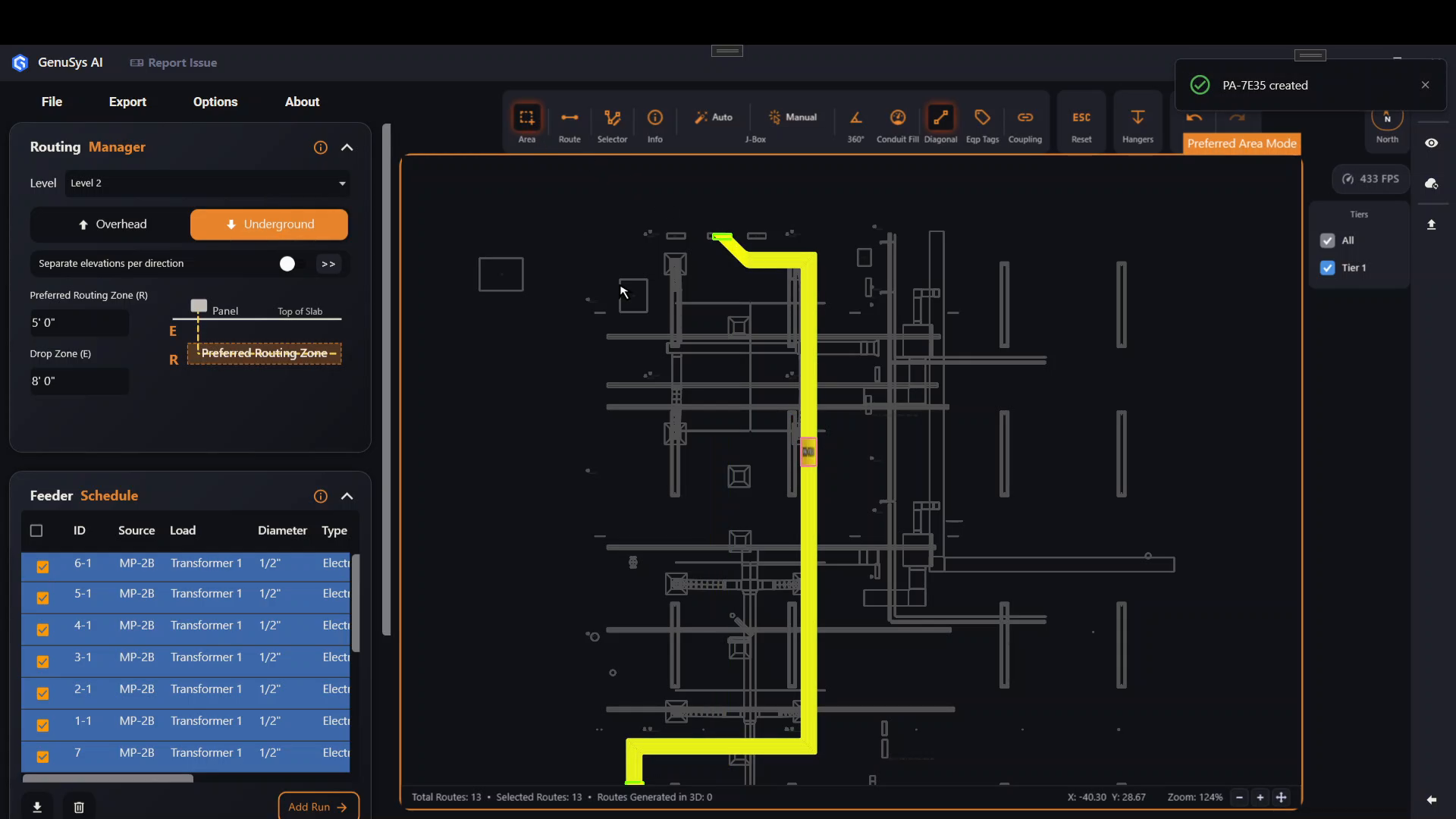The height and width of the screenshot is (819, 1456).
Task: Choose the Selector tool
Action: [612, 124]
